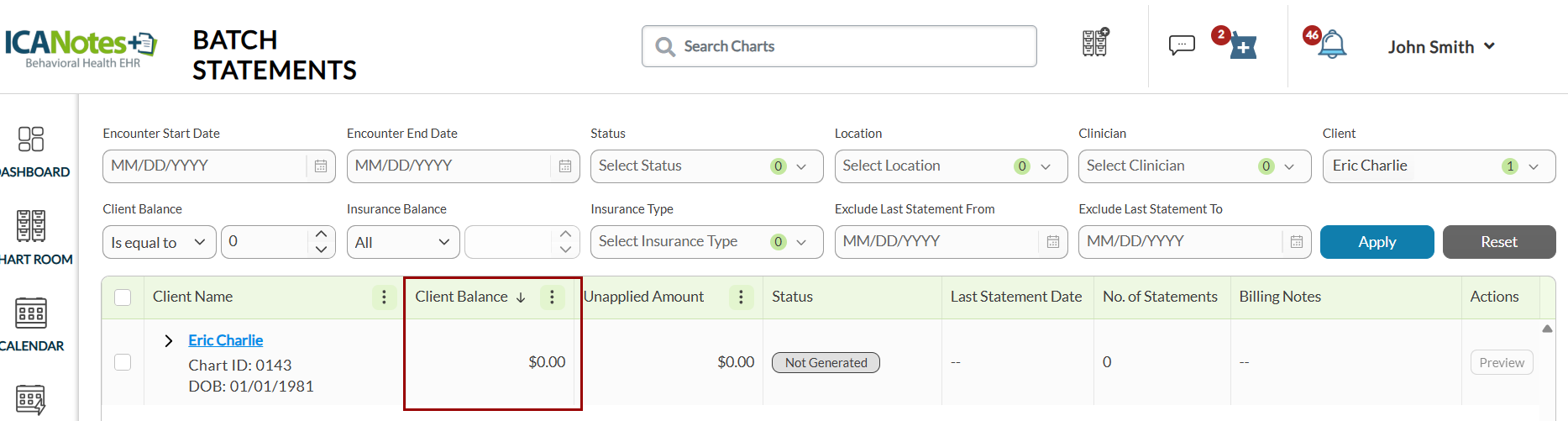
Task: Click the Search Charts field
Action: coord(840,46)
